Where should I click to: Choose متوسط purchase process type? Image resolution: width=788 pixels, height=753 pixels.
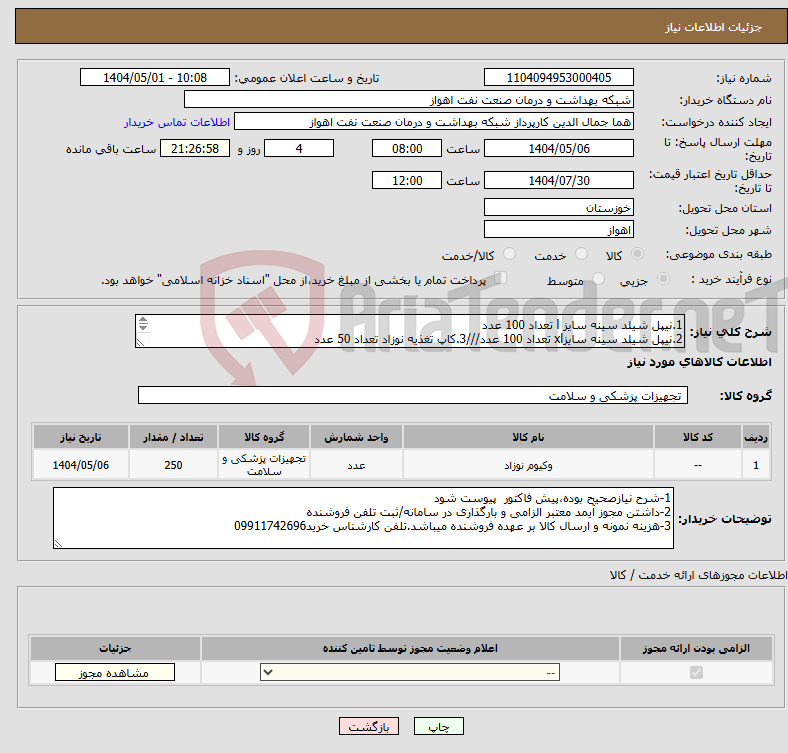[597, 281]
